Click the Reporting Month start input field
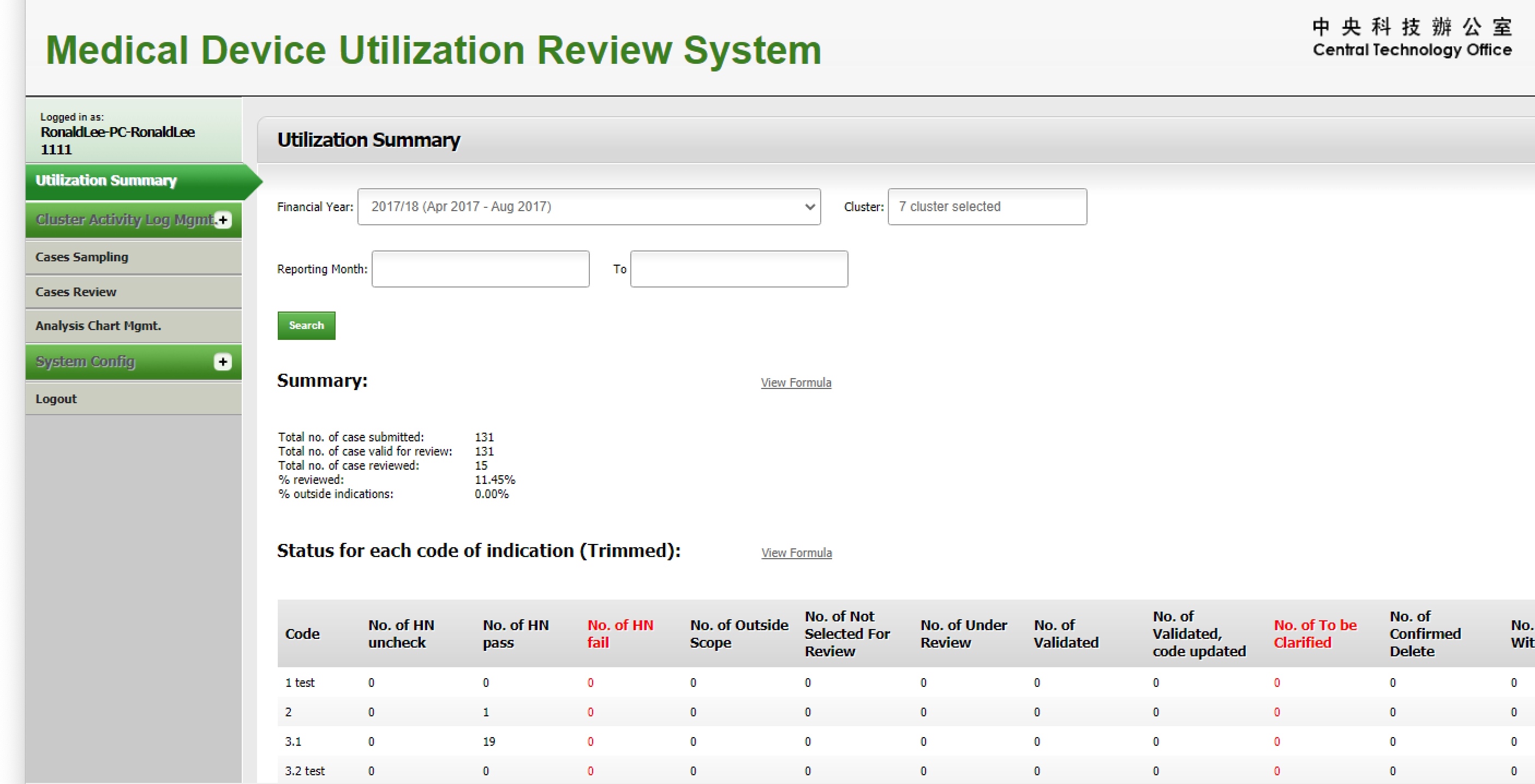1535x784 pixels. point(481,269)
